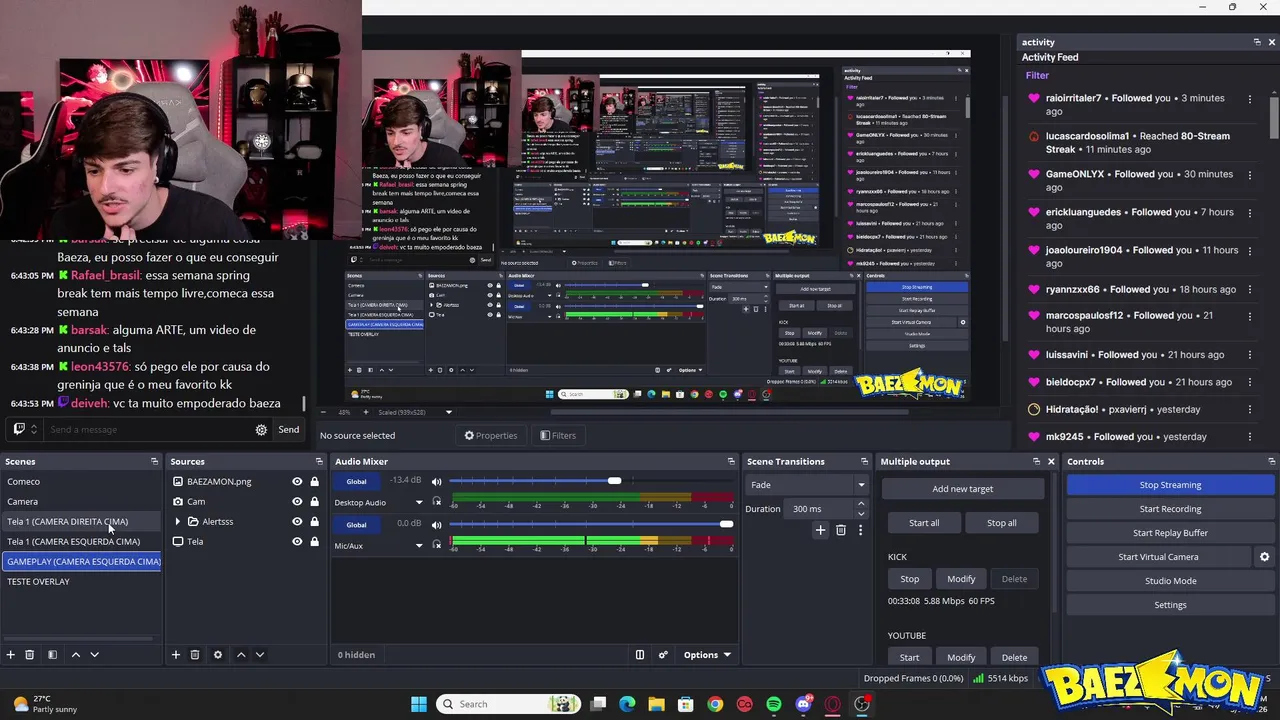Switch audio mixer layout icon

tap(640, 655)
